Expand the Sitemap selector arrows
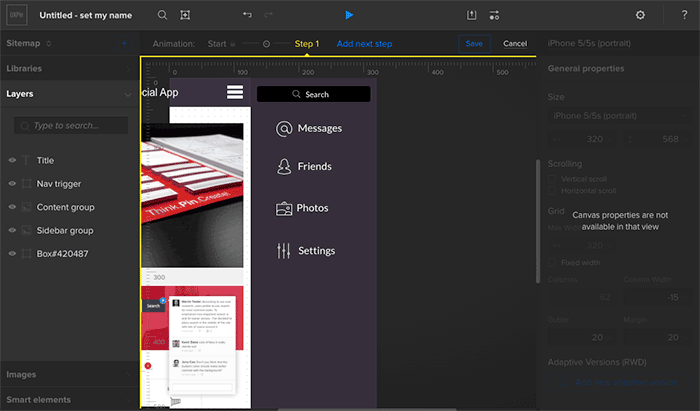Viewport: 700px width, 411px height. (x=49, y=43)
